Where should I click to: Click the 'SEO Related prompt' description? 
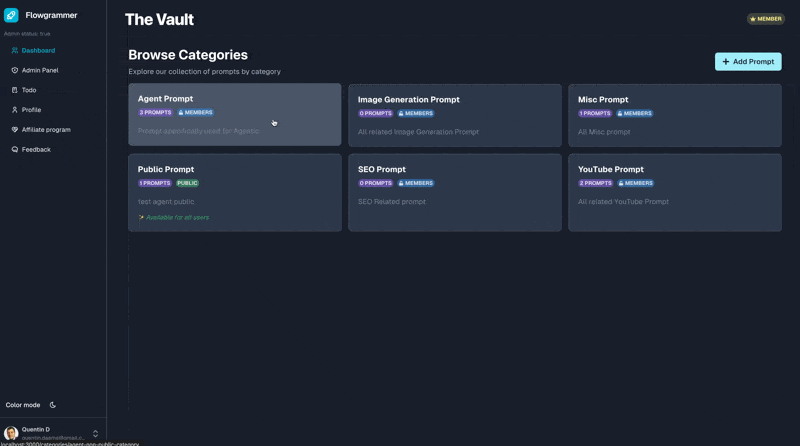(392, 202)
